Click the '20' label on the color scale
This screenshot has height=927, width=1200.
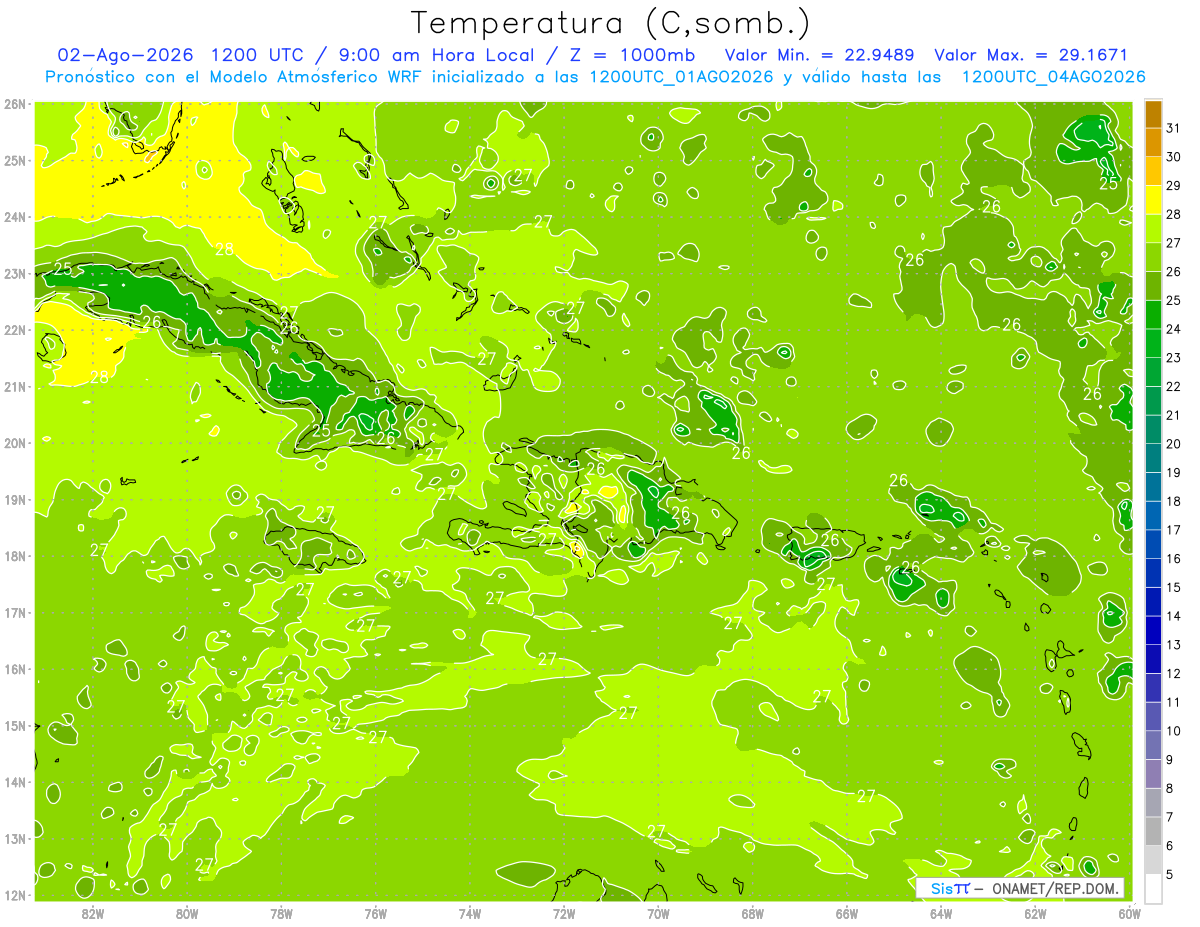coord(1173,444)
